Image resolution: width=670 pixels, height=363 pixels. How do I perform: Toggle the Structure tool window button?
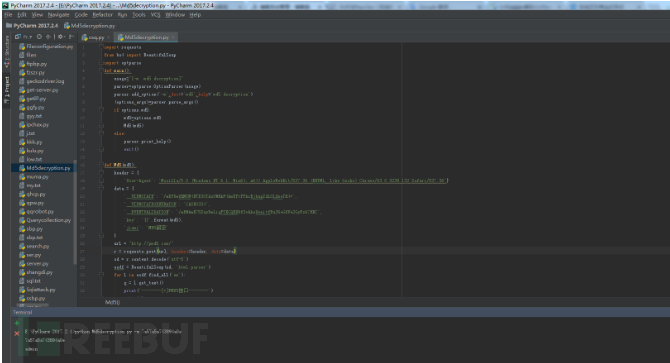coord(6,50)
